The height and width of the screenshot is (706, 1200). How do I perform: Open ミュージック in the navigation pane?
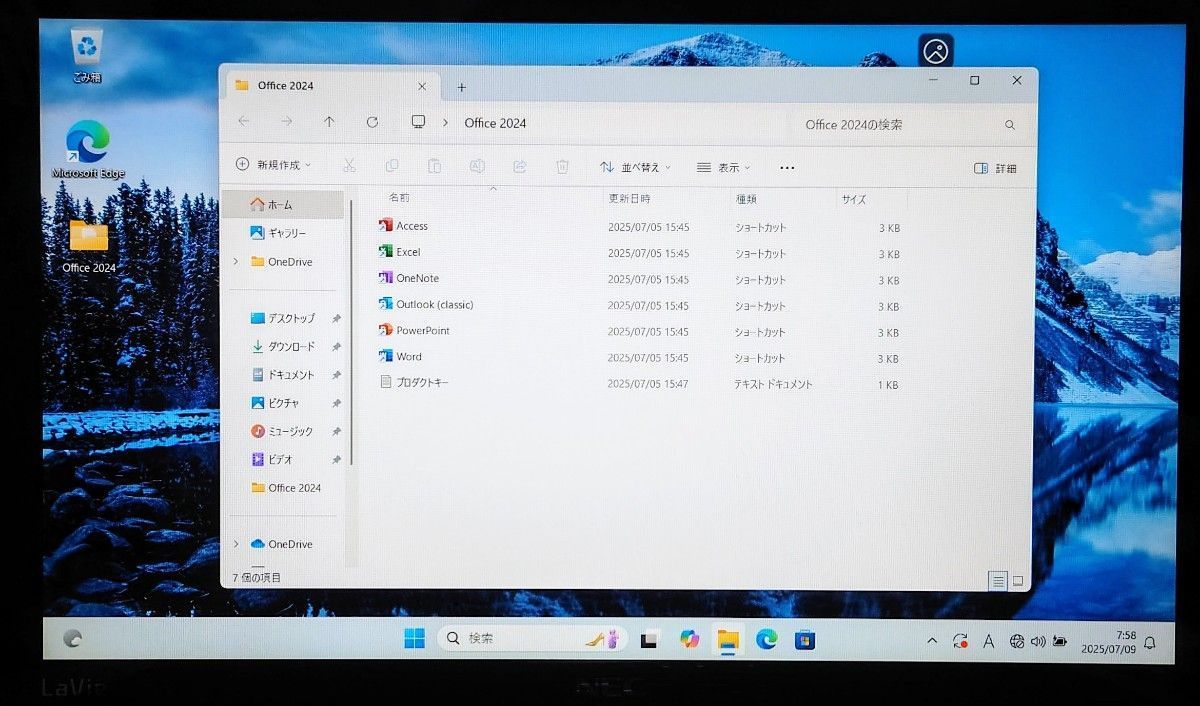click(283, 431)
